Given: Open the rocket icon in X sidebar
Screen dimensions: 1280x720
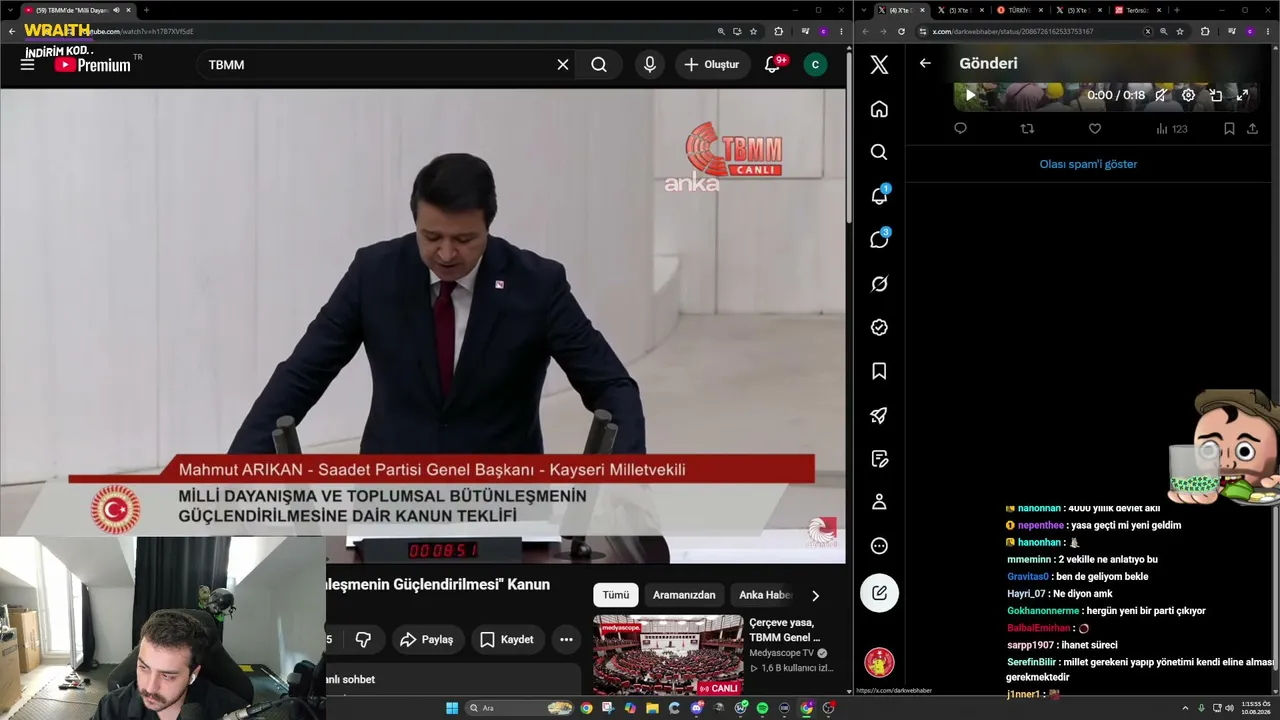Looking at the screenshot, I should click(x=879, y=415).
